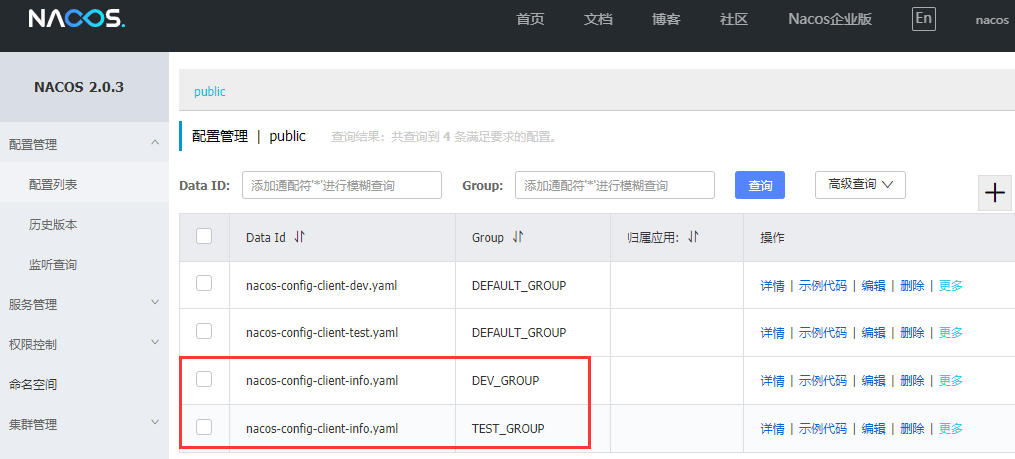Open Nacos企业版 in top navigation
This screenshot has height=459, width=1015.
tap(830, 19)
